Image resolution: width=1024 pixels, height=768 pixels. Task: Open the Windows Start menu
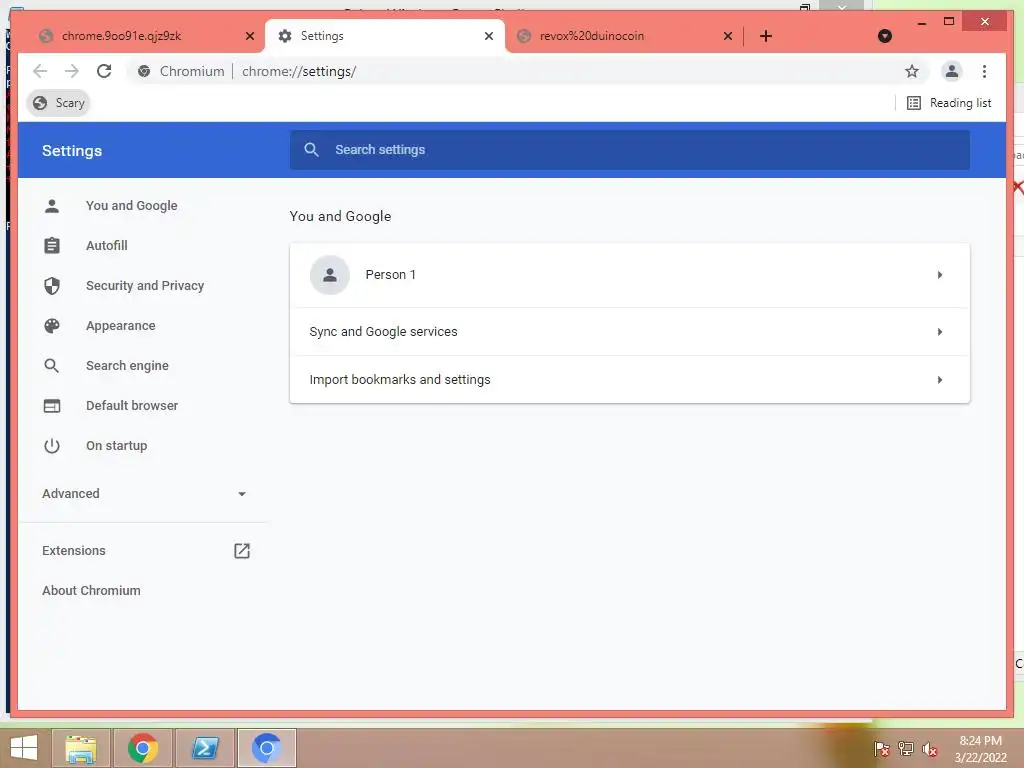(24, 748)
